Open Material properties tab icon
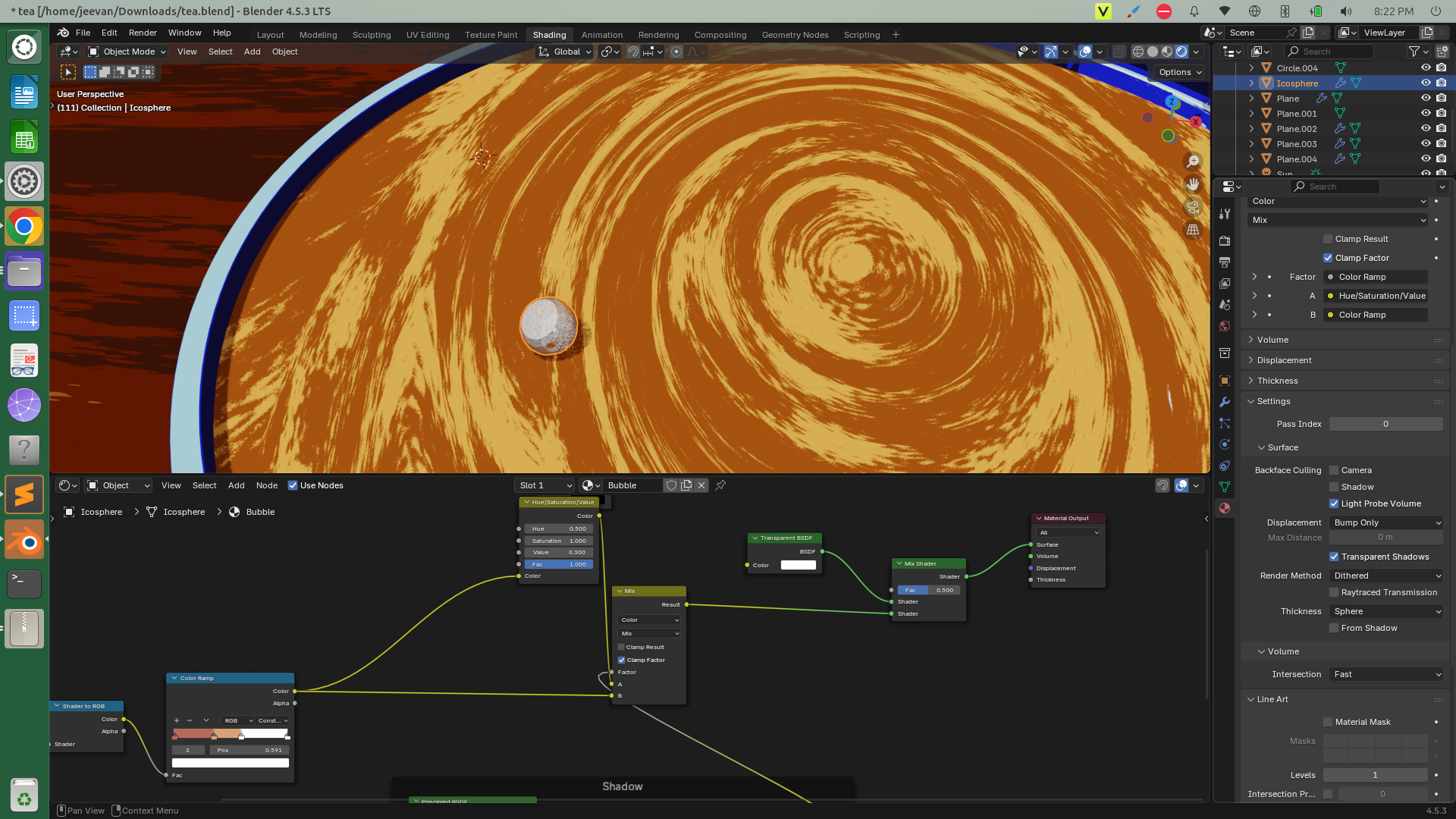 coord(1224,508)
